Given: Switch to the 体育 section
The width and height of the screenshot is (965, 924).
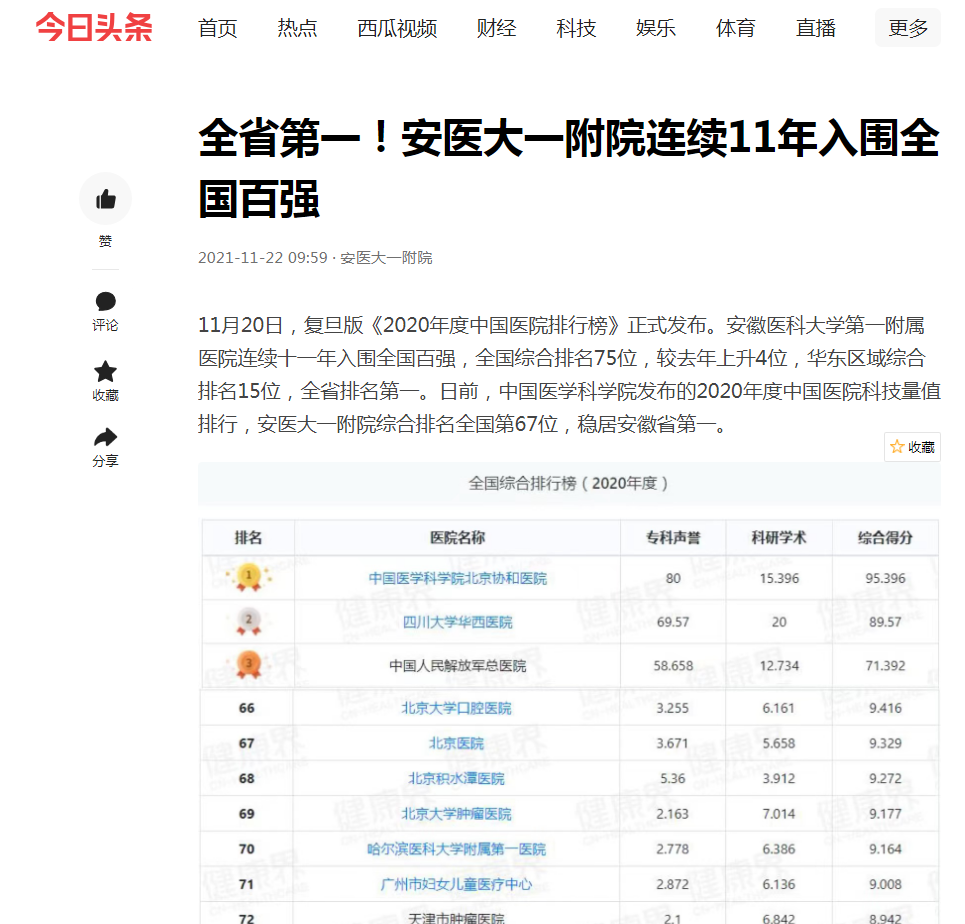Looking at the screenshot, I should coord(736,28).
